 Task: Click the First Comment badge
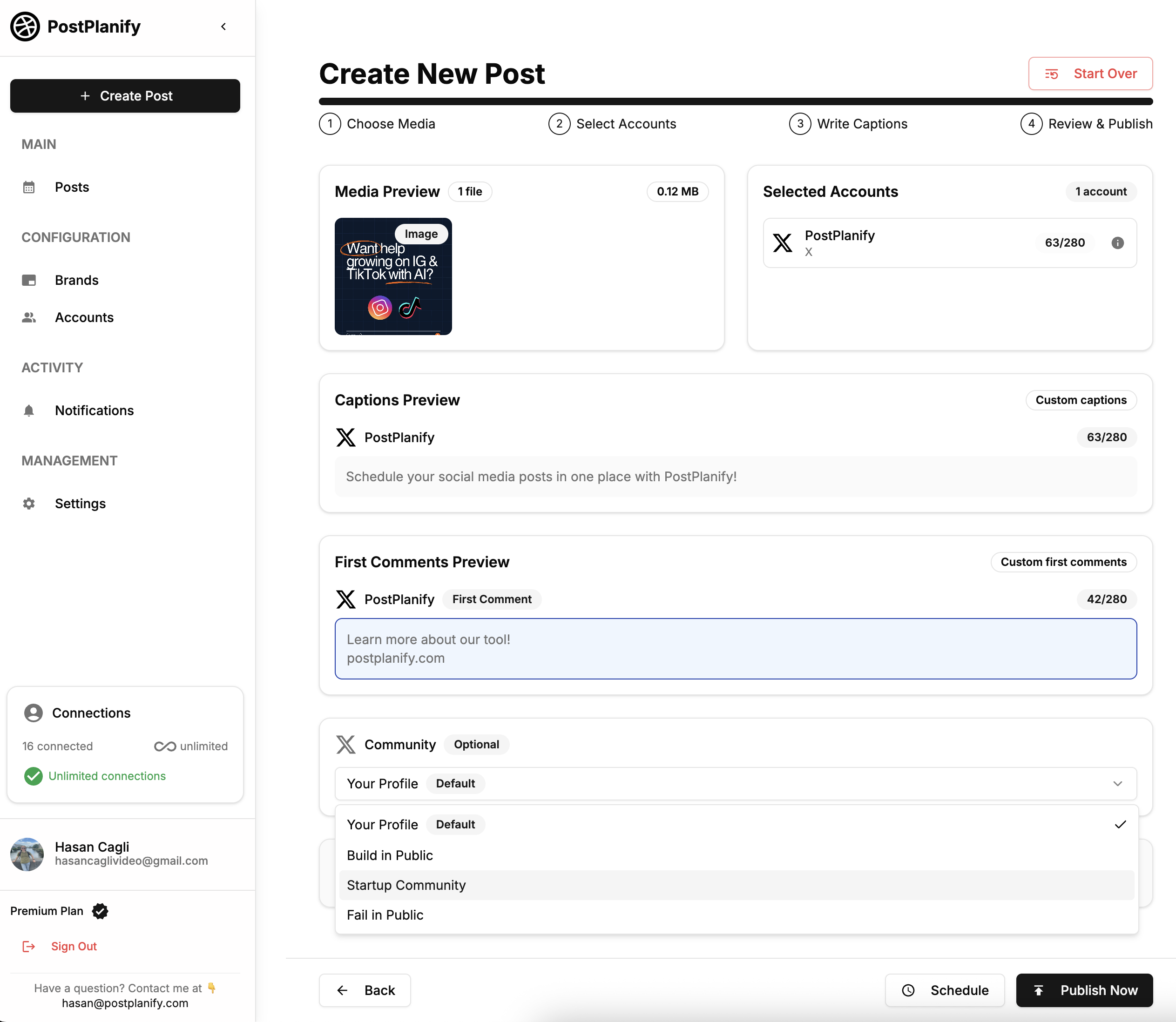492,599
